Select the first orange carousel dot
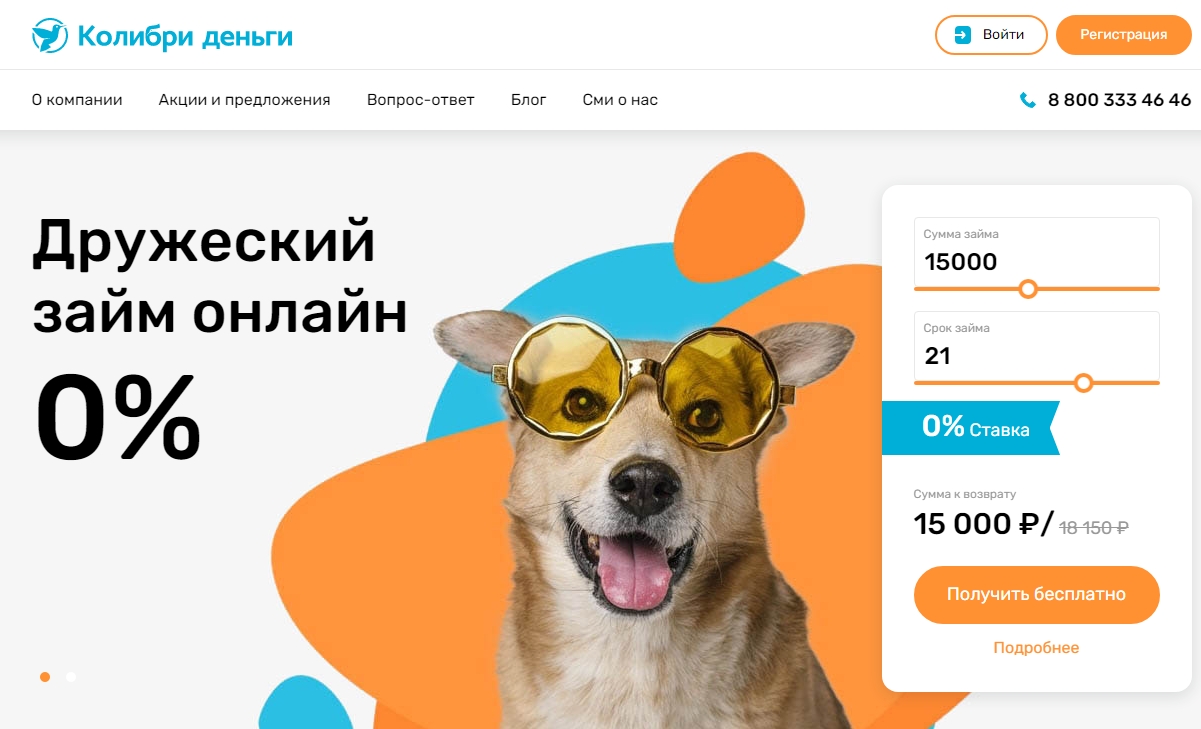 click(45, 677)
